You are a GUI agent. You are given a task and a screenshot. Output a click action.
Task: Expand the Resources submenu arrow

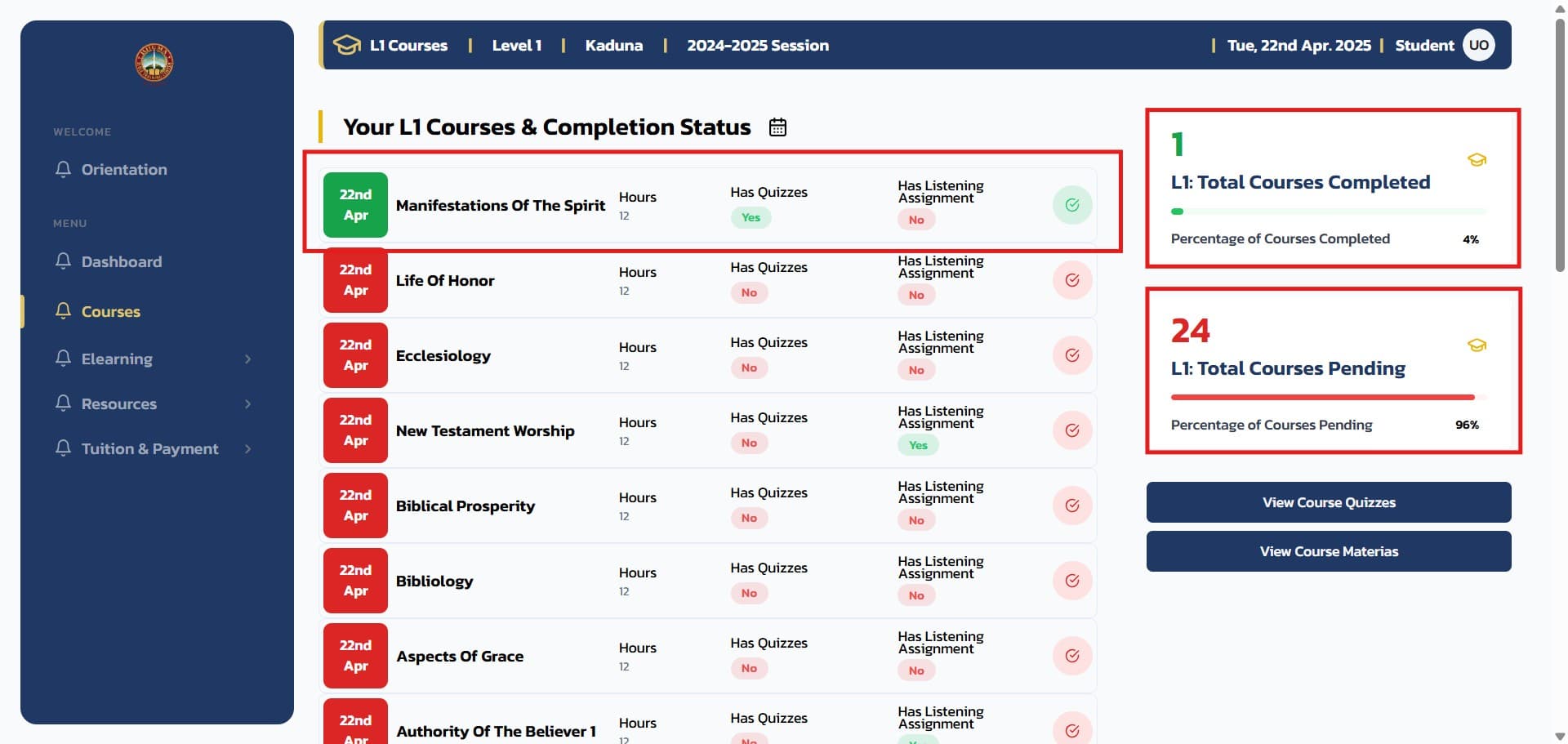coord(247,404)
